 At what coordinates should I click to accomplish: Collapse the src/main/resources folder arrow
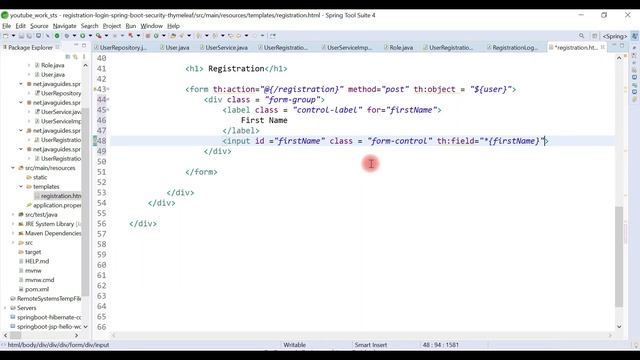pos(13,168)
